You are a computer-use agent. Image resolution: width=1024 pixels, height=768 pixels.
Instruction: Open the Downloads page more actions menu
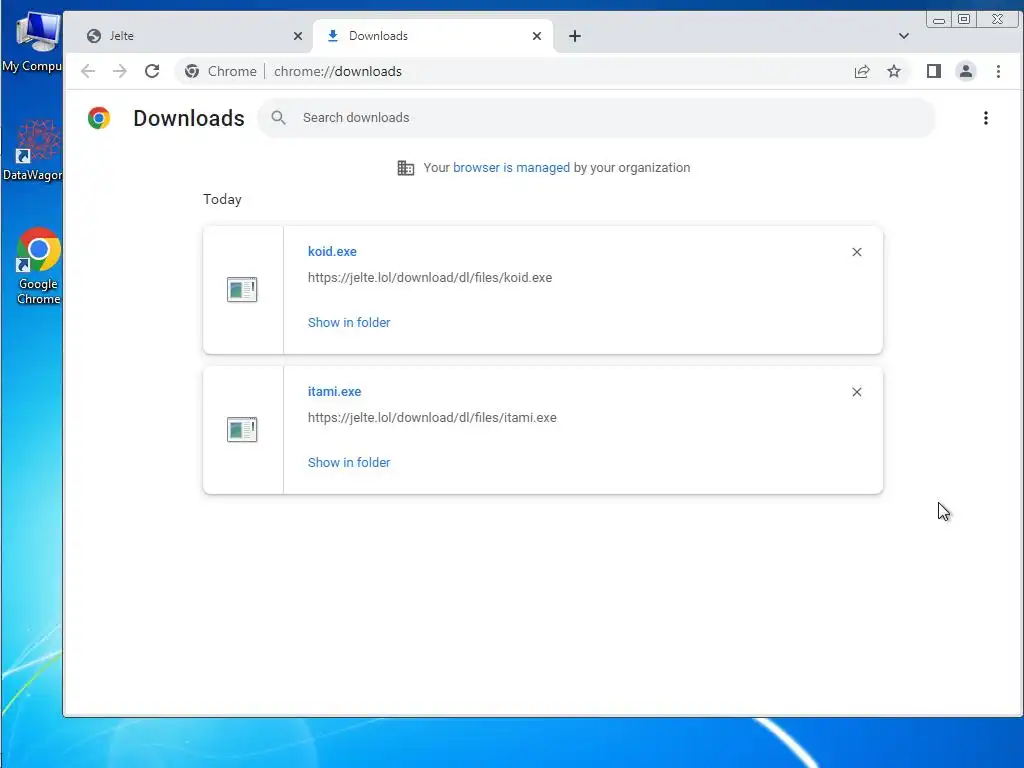coord(985,118)
